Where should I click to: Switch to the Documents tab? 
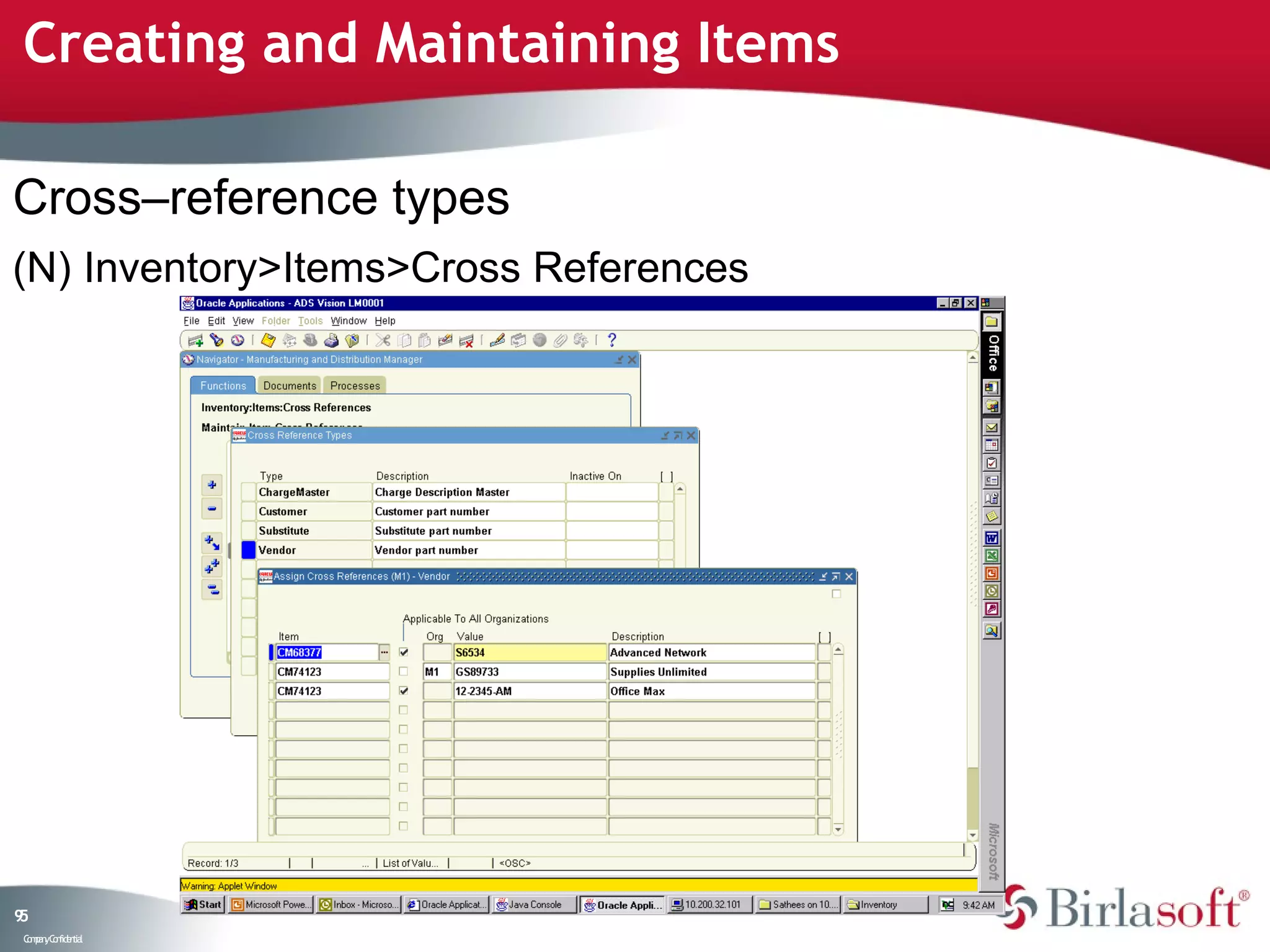point(290,386)
